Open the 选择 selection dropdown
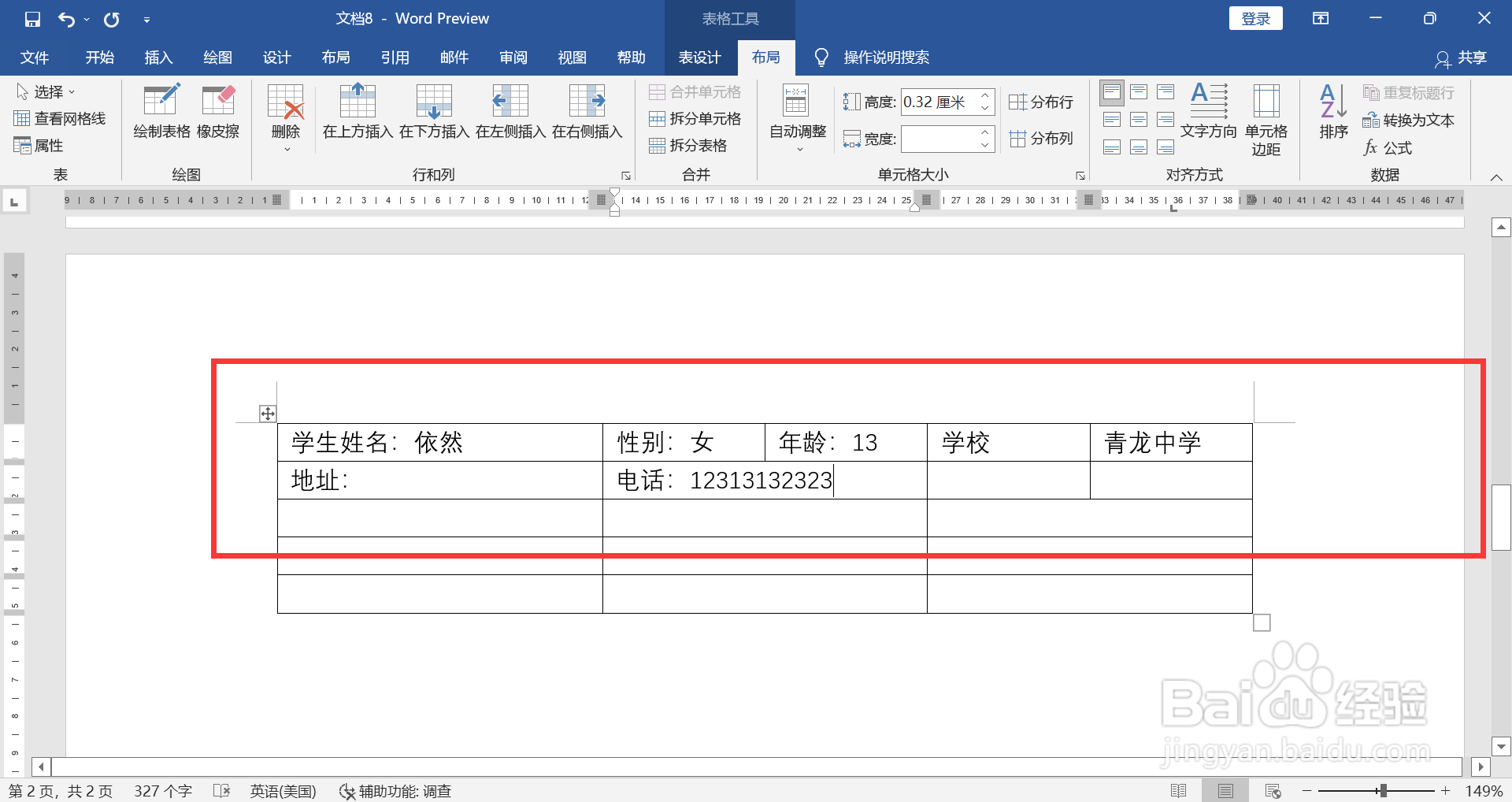 click(47, 91)
